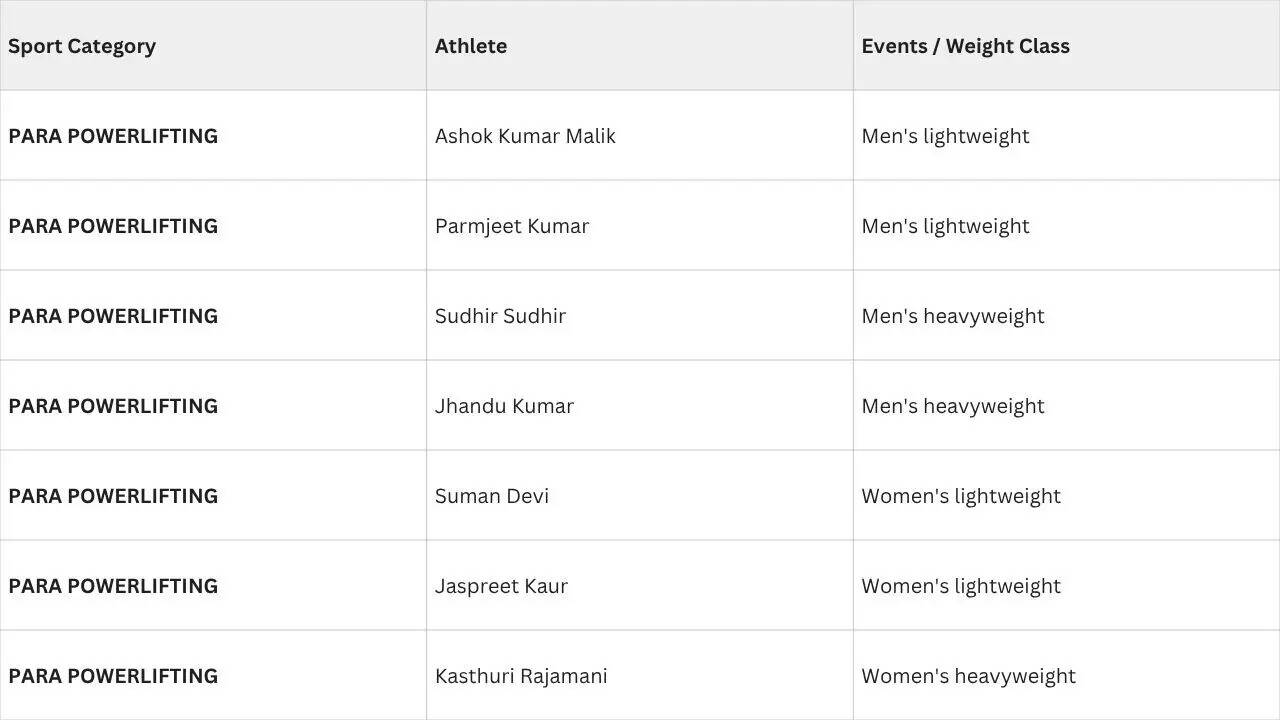Select the Jaspreet Kaur cell
Screen dimensions: 1280x720
[640, 585]
